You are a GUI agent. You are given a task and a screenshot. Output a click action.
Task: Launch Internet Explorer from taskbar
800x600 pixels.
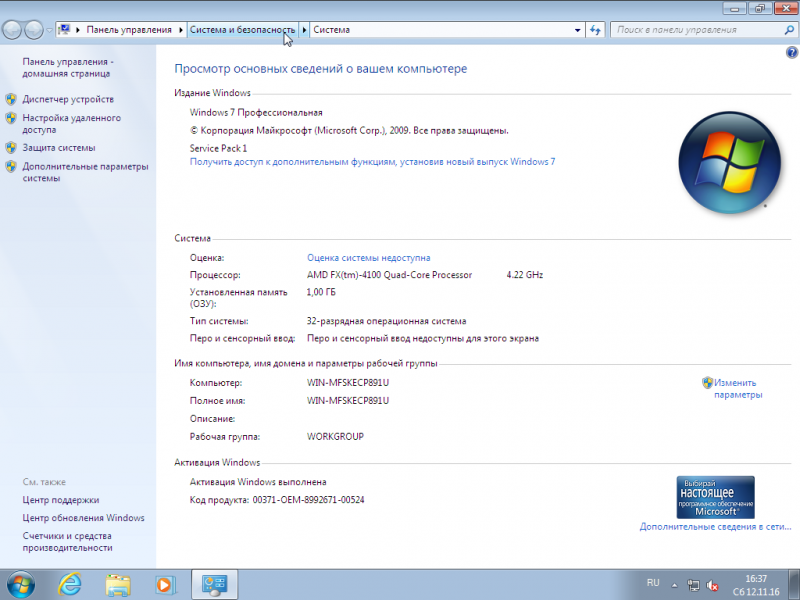69,584
